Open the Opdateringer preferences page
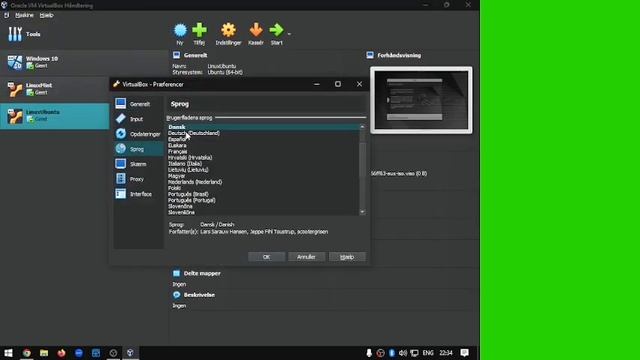Viewport: 640px width, 360px height. (x=139, y=134)
